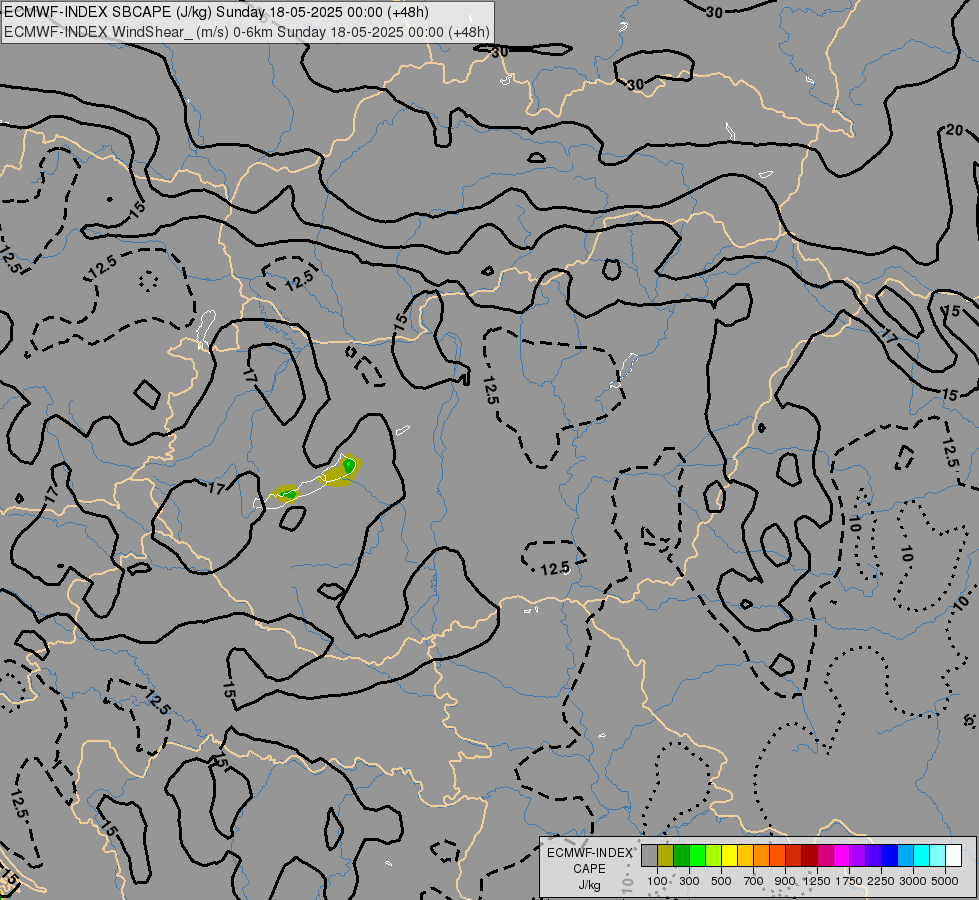Screen dimensions: 979x900
Task: Click the indigo swatch before 2250
Action: pos(873,855)
